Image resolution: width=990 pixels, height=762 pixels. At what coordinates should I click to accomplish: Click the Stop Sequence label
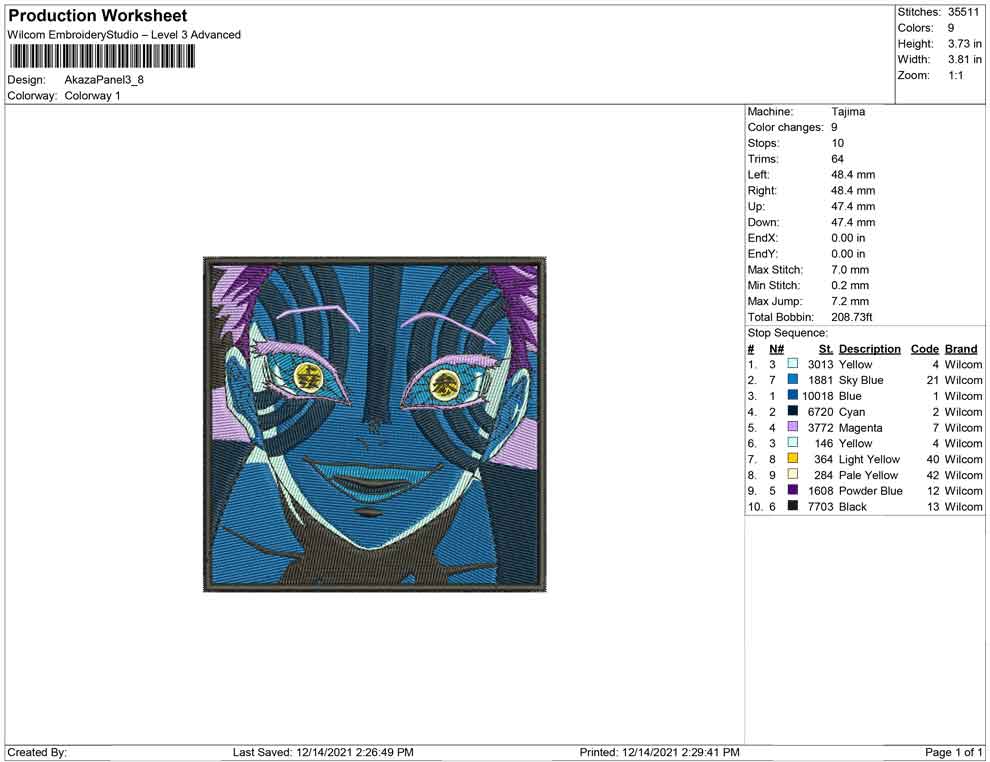tap(787, 333)
